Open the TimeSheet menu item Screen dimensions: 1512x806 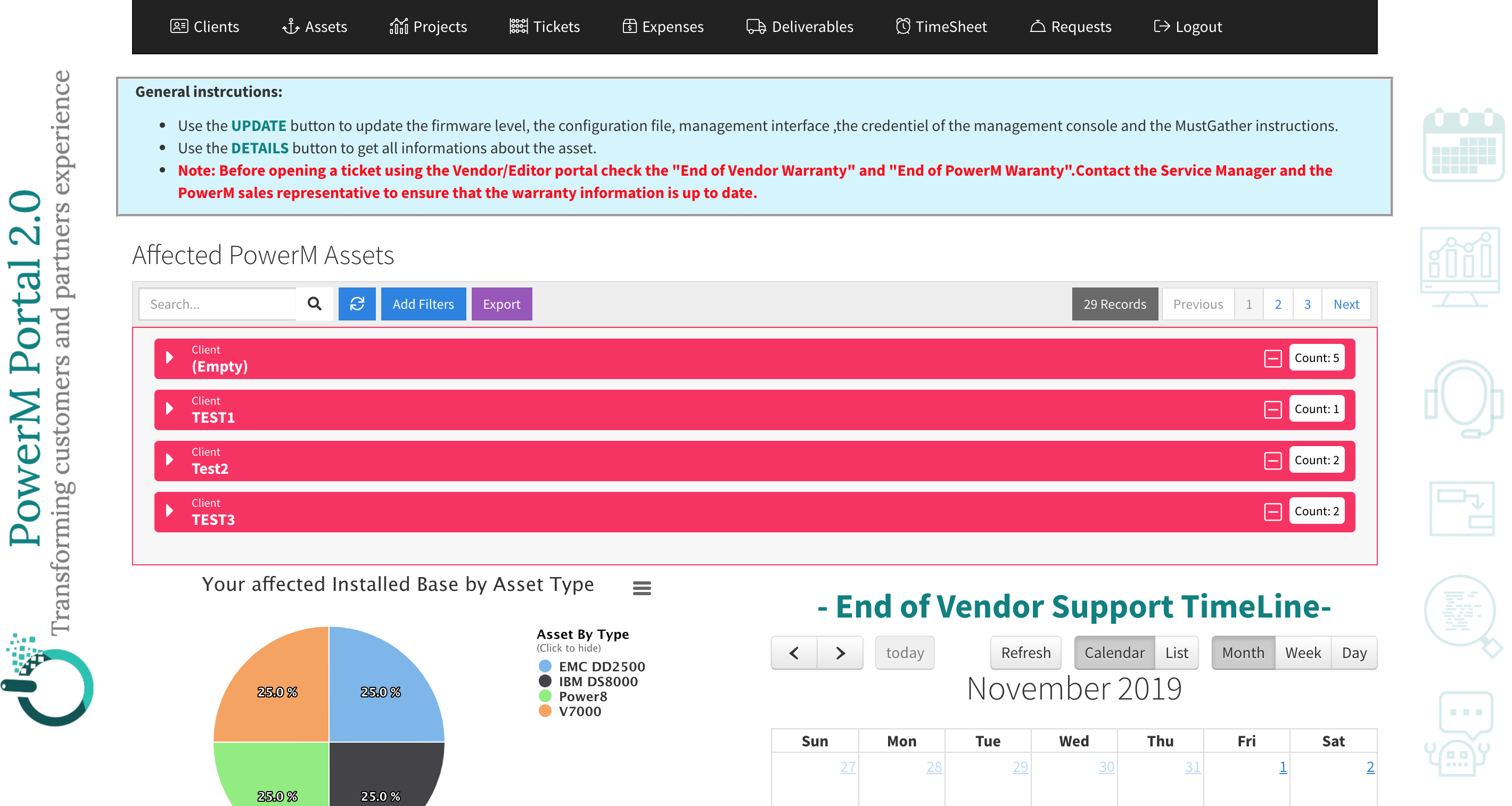point(941,27)
